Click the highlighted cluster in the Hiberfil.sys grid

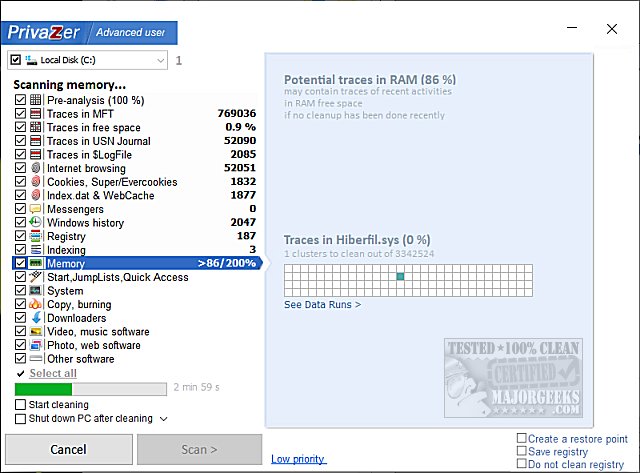click(x=400, y=276)
